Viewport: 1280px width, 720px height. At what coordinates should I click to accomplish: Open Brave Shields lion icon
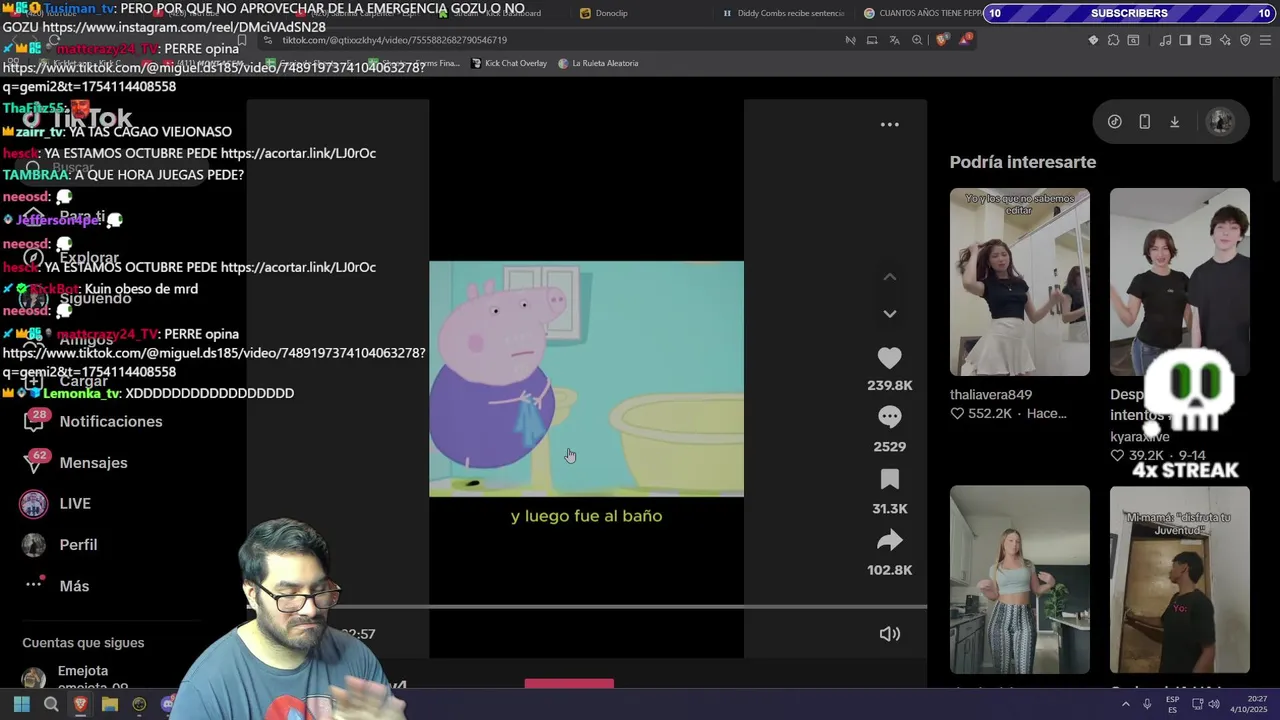click(x=942, y=40)
